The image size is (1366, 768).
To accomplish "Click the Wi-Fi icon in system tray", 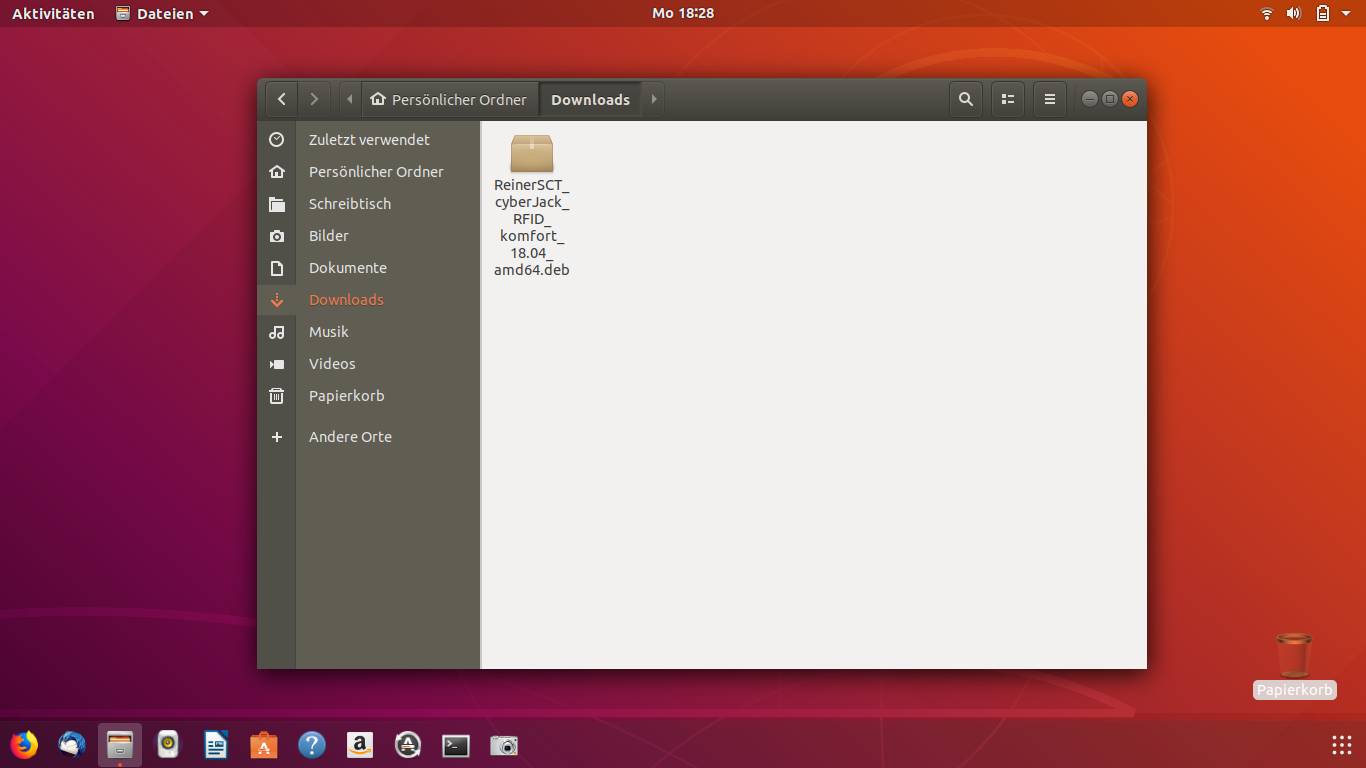I will [x=1267, y=13].
